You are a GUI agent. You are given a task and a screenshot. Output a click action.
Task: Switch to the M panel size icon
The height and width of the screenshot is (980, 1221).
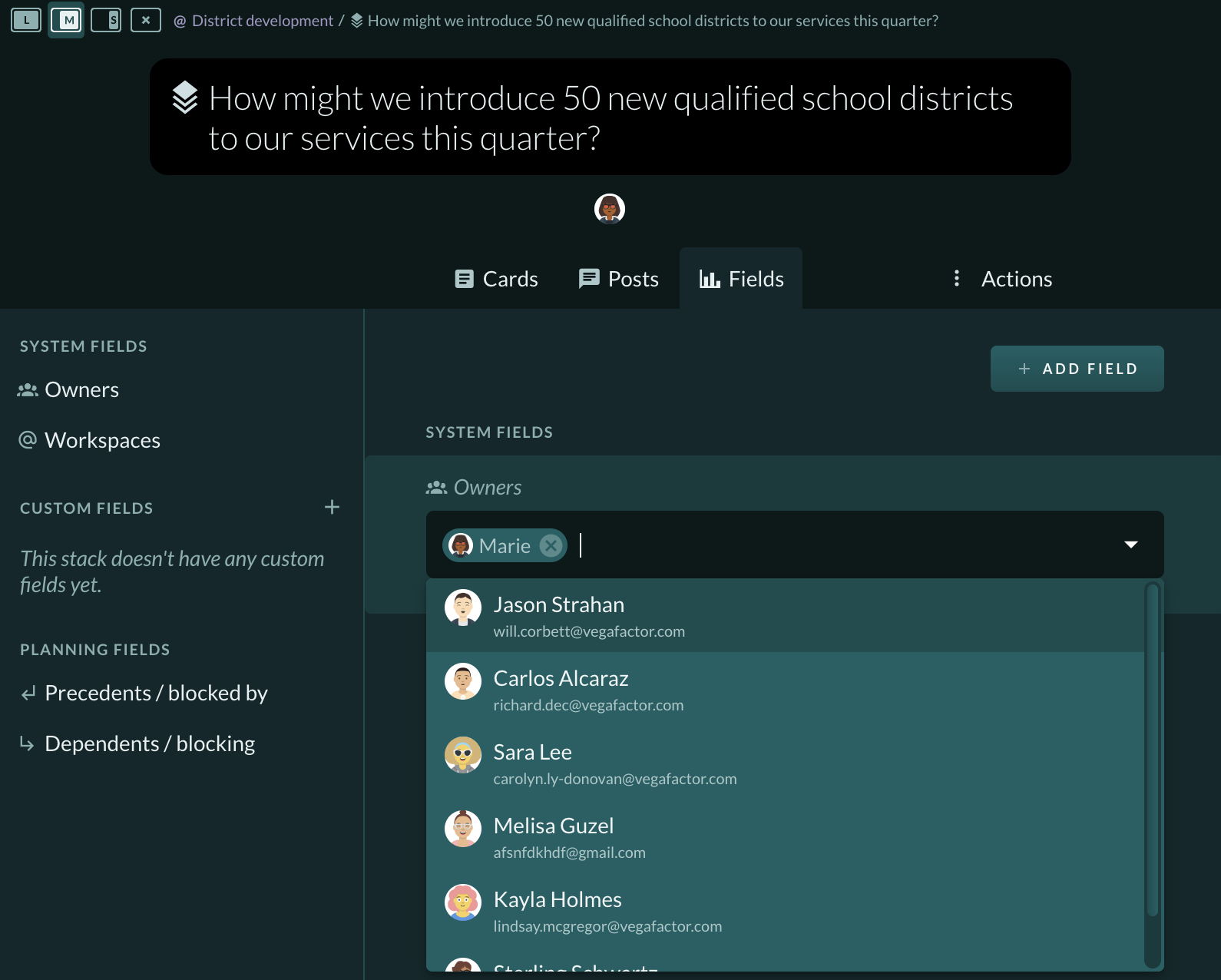pos(66,20)
